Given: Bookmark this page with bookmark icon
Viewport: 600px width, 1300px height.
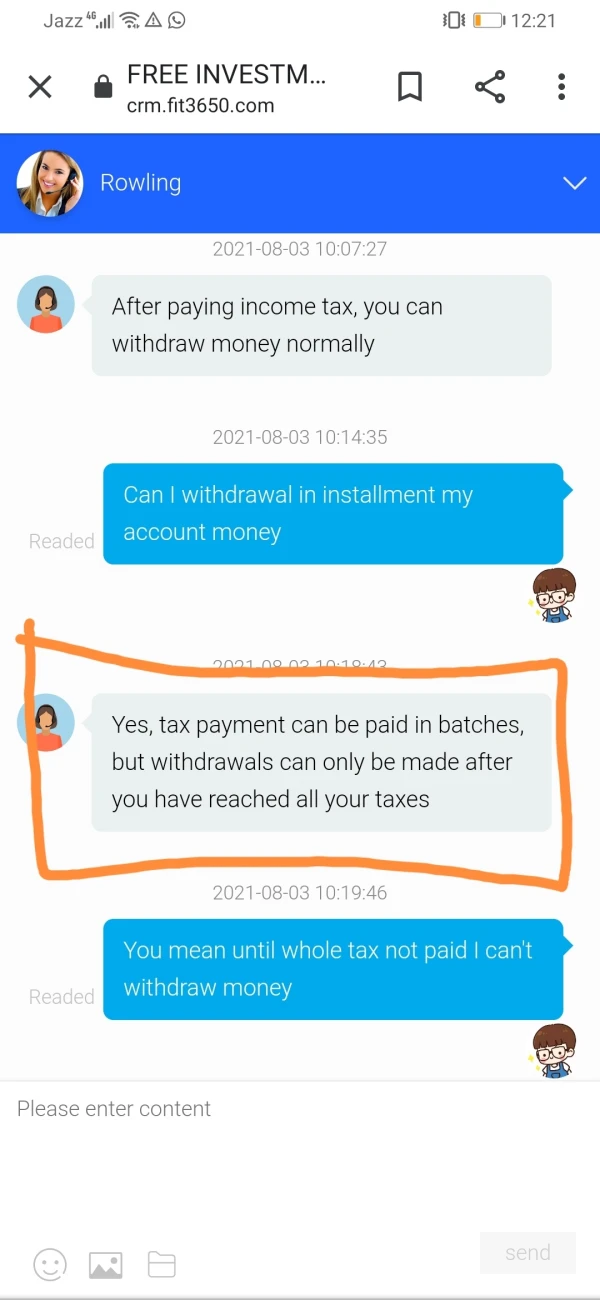Looking at the screenshot, I should coord(409,87).
